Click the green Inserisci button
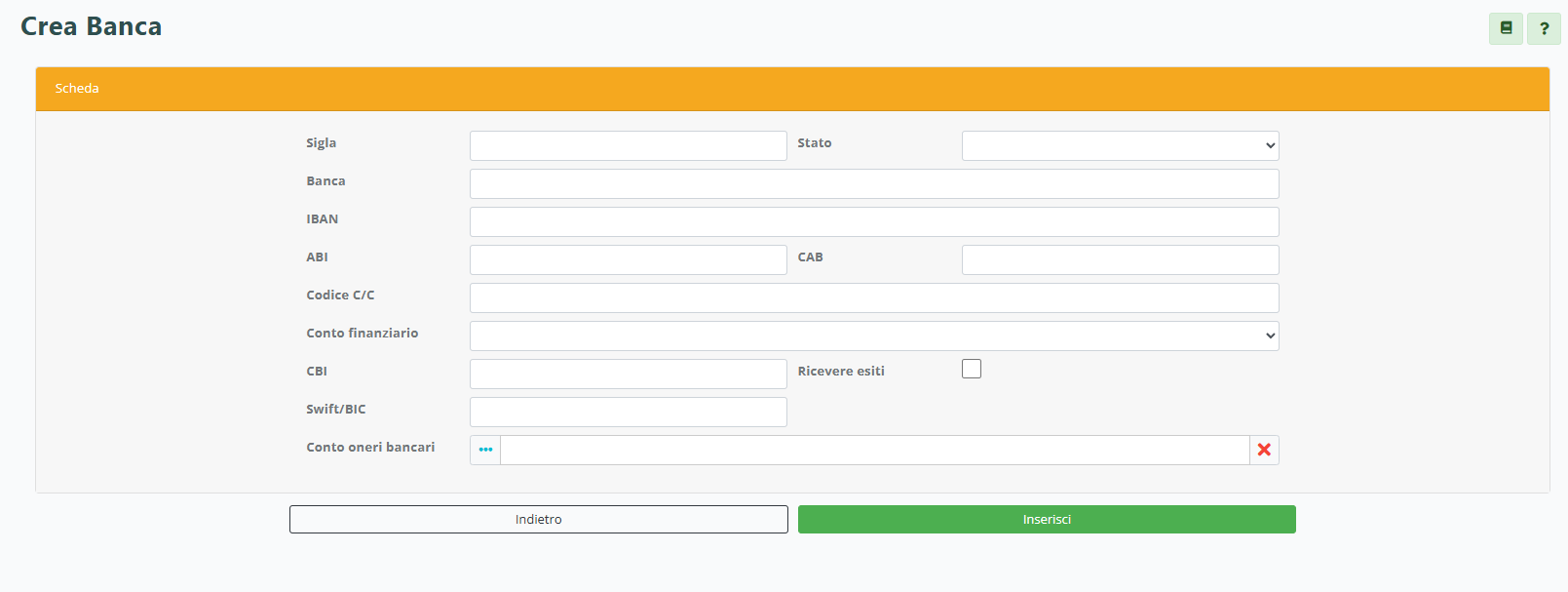Viewport: 1568px width, 592px height. tap(1047, 519)
